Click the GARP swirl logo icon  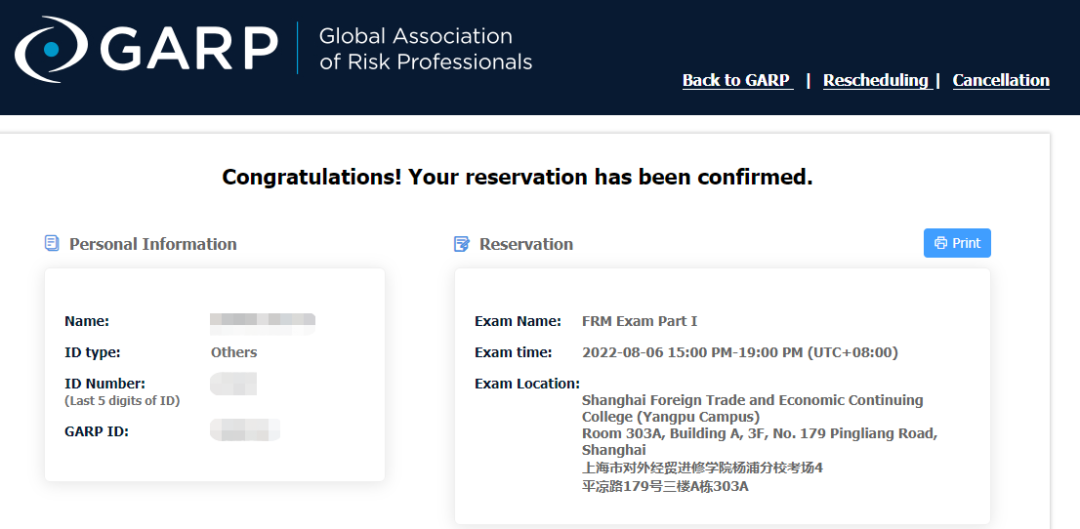coord(51,48)
